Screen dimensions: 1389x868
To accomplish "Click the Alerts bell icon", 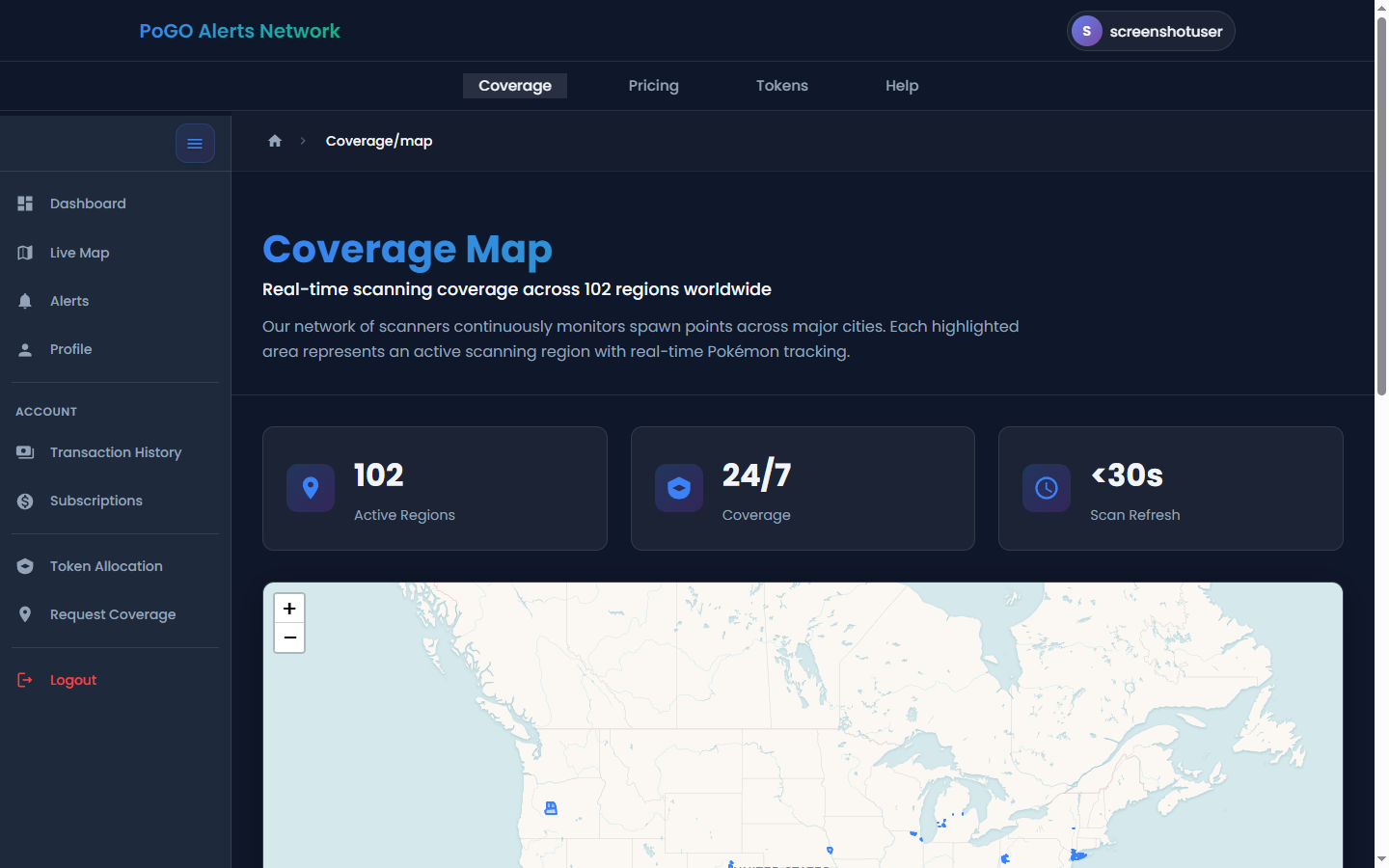I will pyautogui.click(x=25, y=301).
